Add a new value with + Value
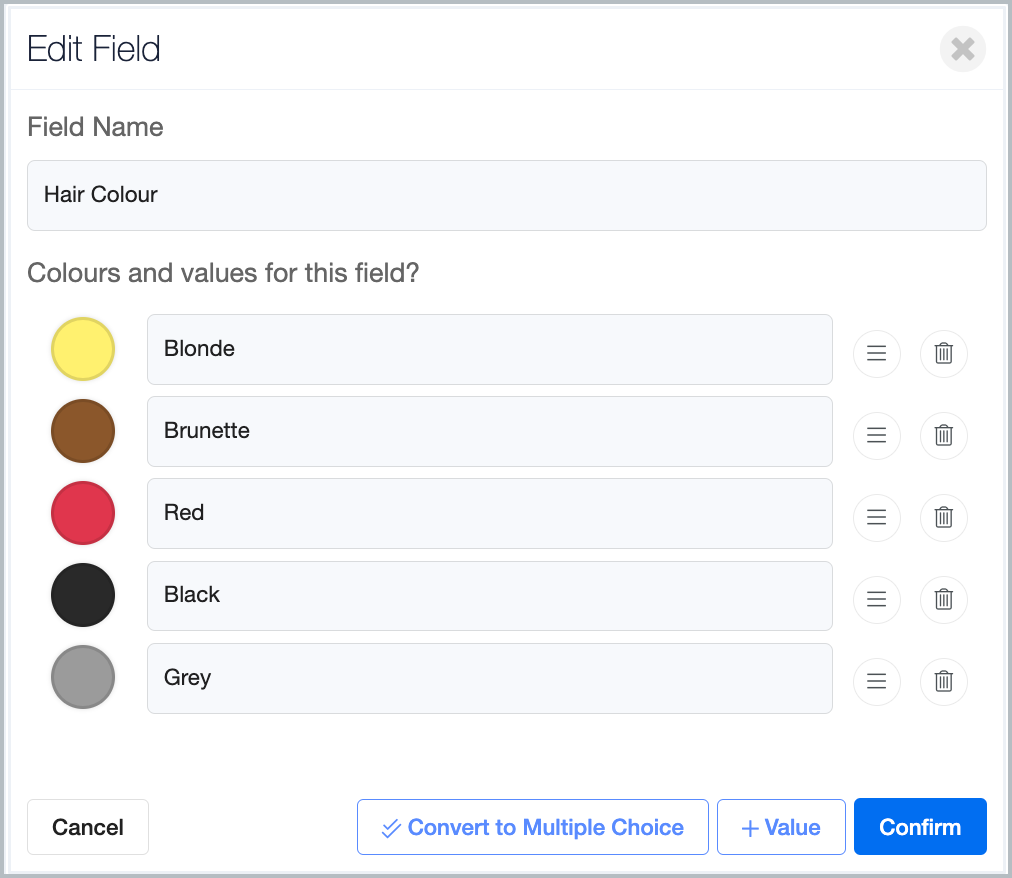 click(781, 827)
